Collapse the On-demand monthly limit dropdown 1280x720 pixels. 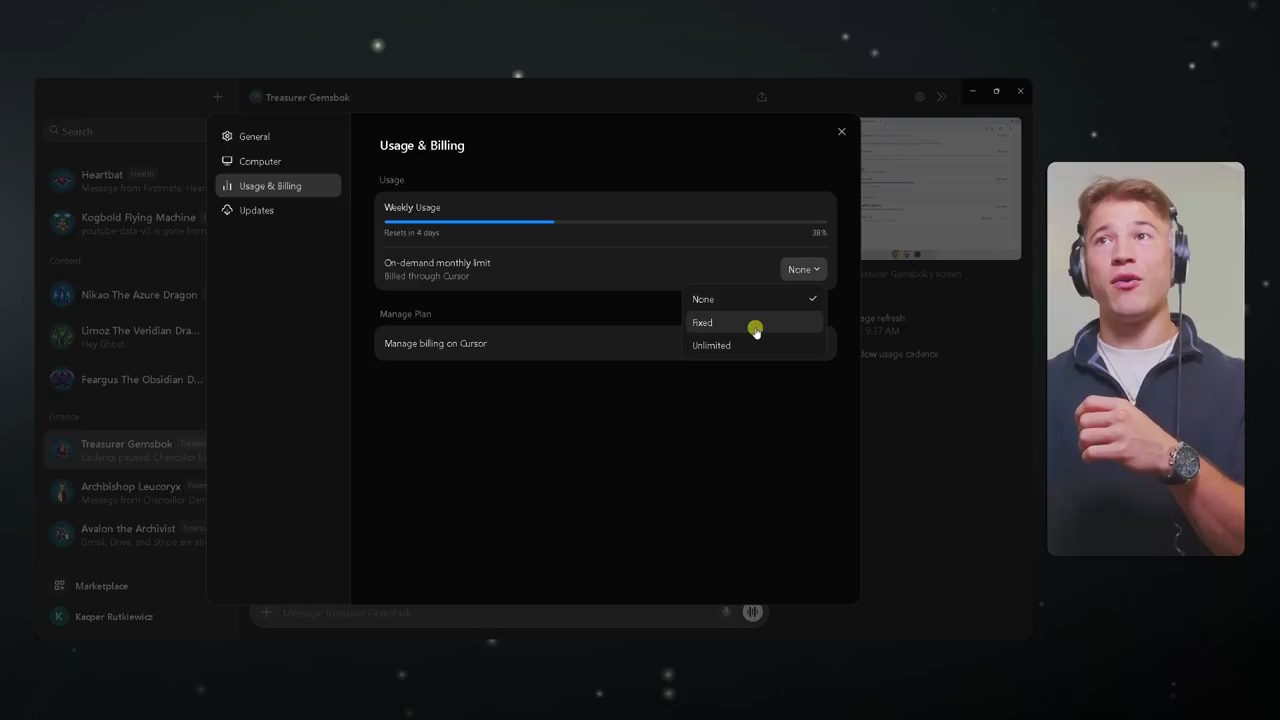point(803,269)
